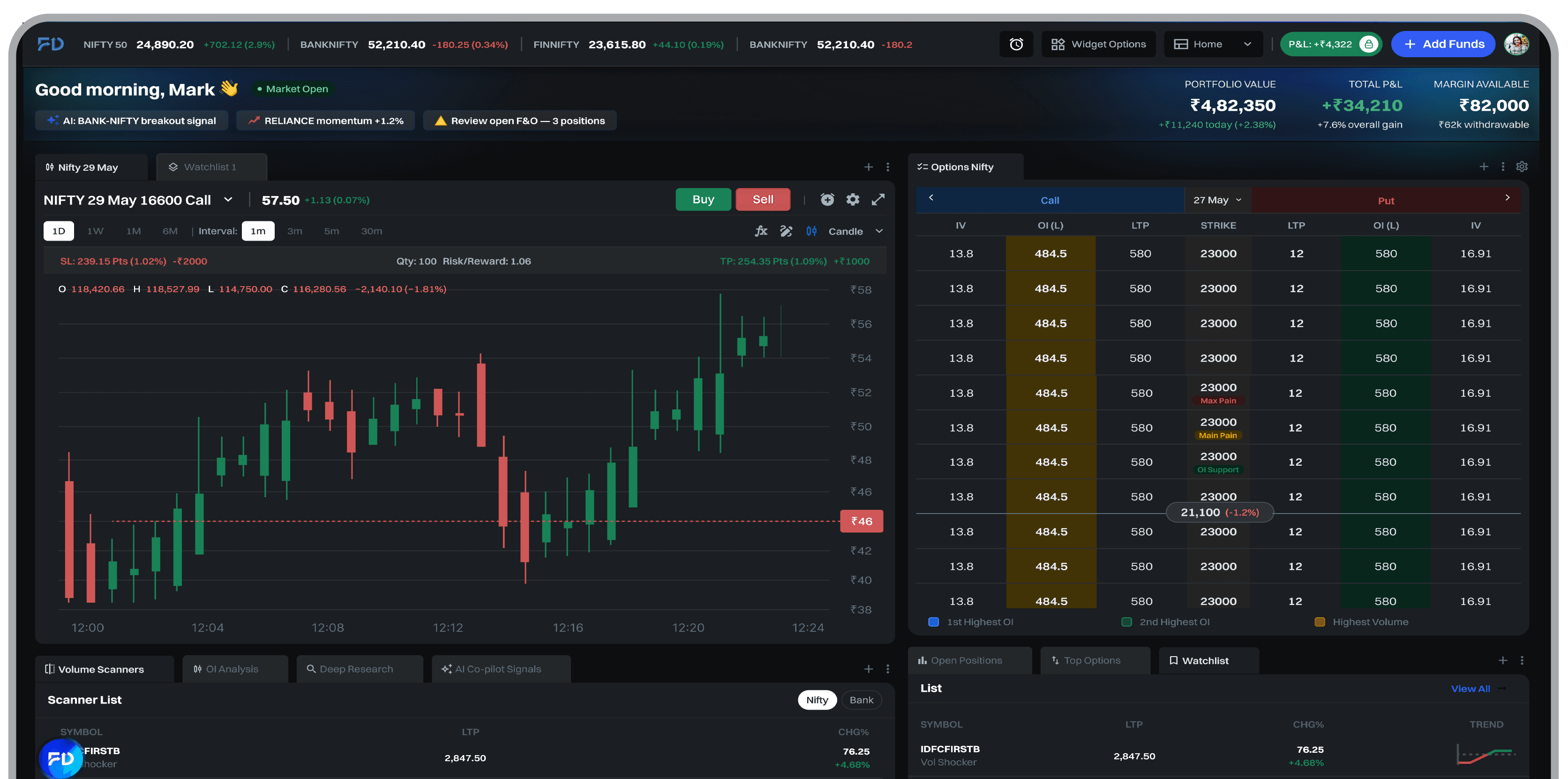Add a new chart panel tab
The image size is (1568, 779).
click(869, 167)
